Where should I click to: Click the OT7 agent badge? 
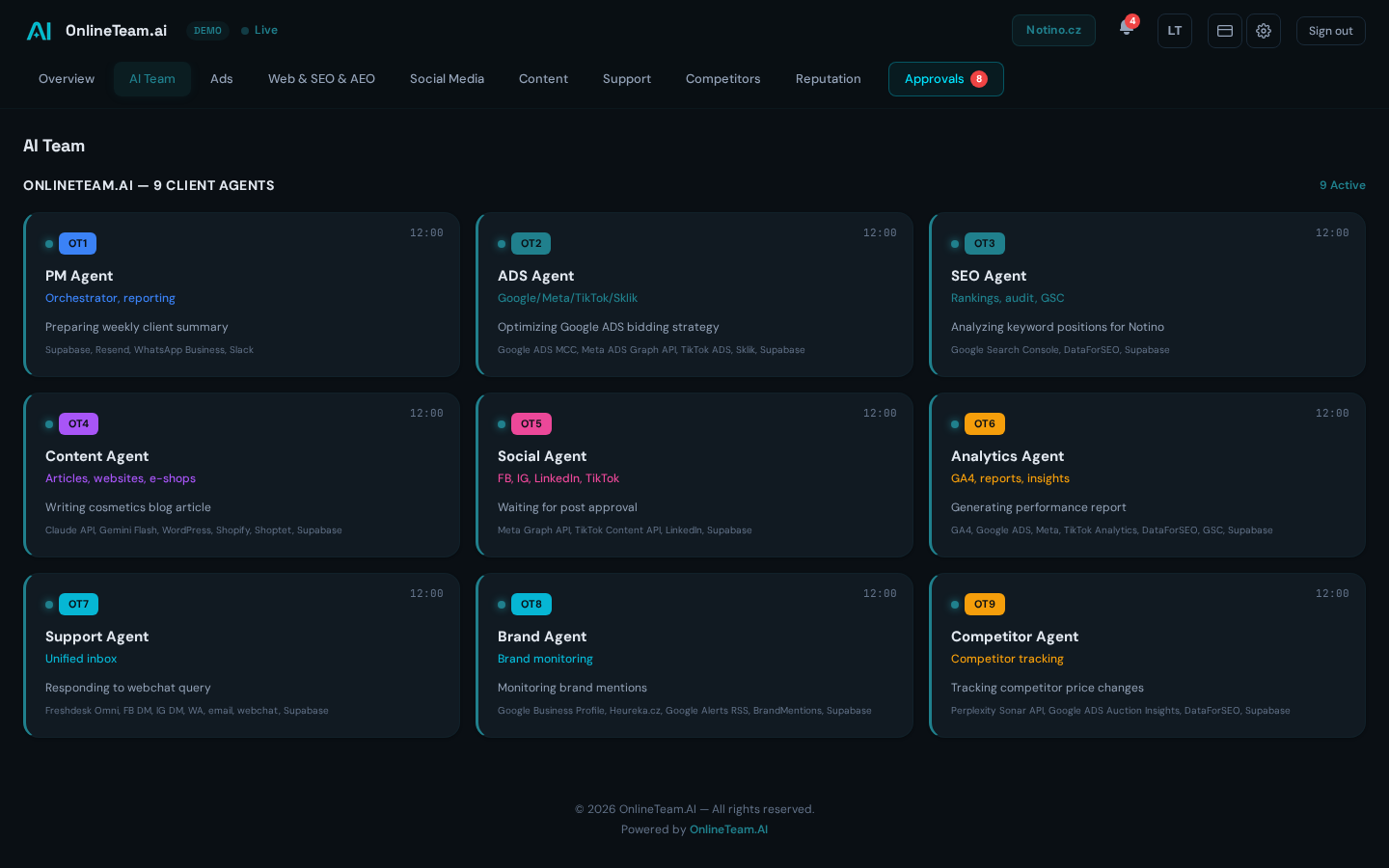click(78, 605)
